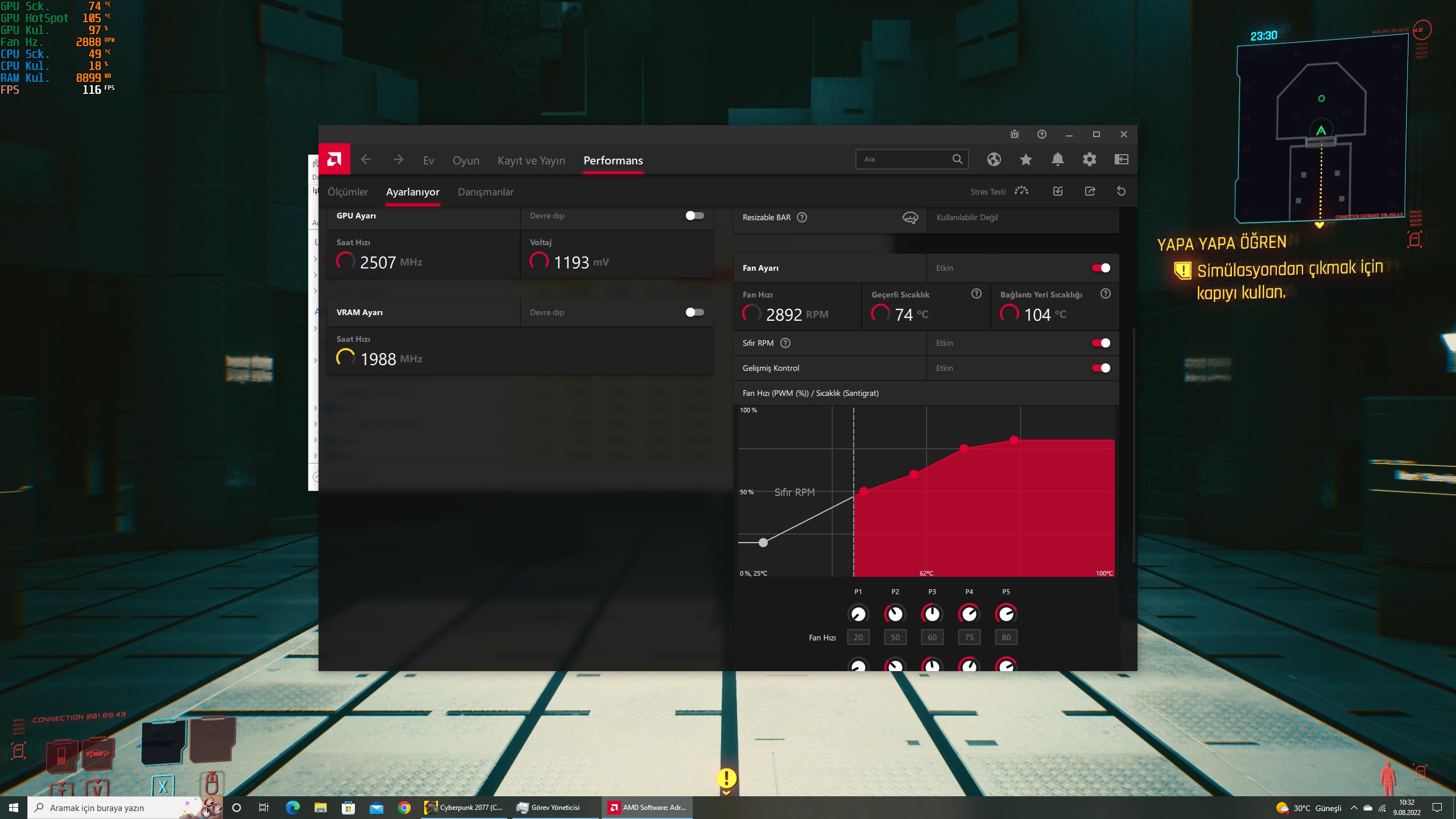Open notifications bell icon
This screenshot has width=1456, height=819.
pyautogui.click(x=1057, y=159)
